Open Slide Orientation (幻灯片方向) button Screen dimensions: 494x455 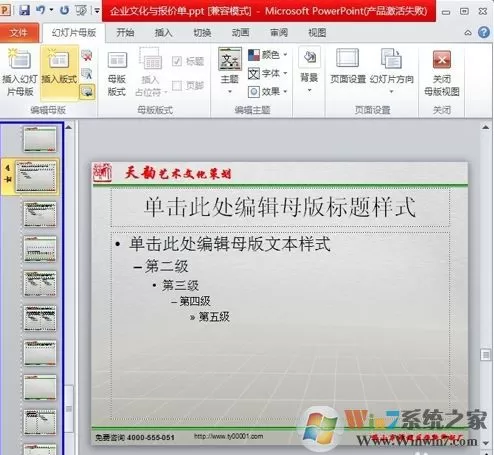392,71
